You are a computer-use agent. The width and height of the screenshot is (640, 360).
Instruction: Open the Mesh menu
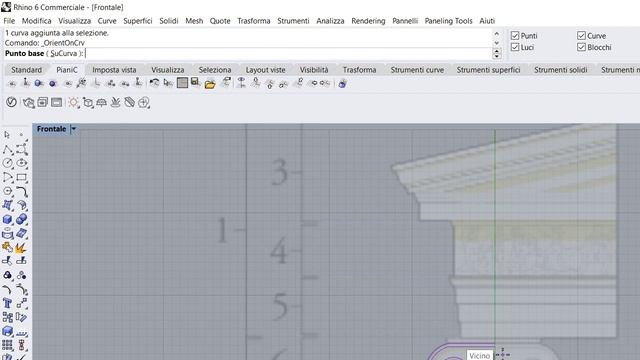(194, 21)
